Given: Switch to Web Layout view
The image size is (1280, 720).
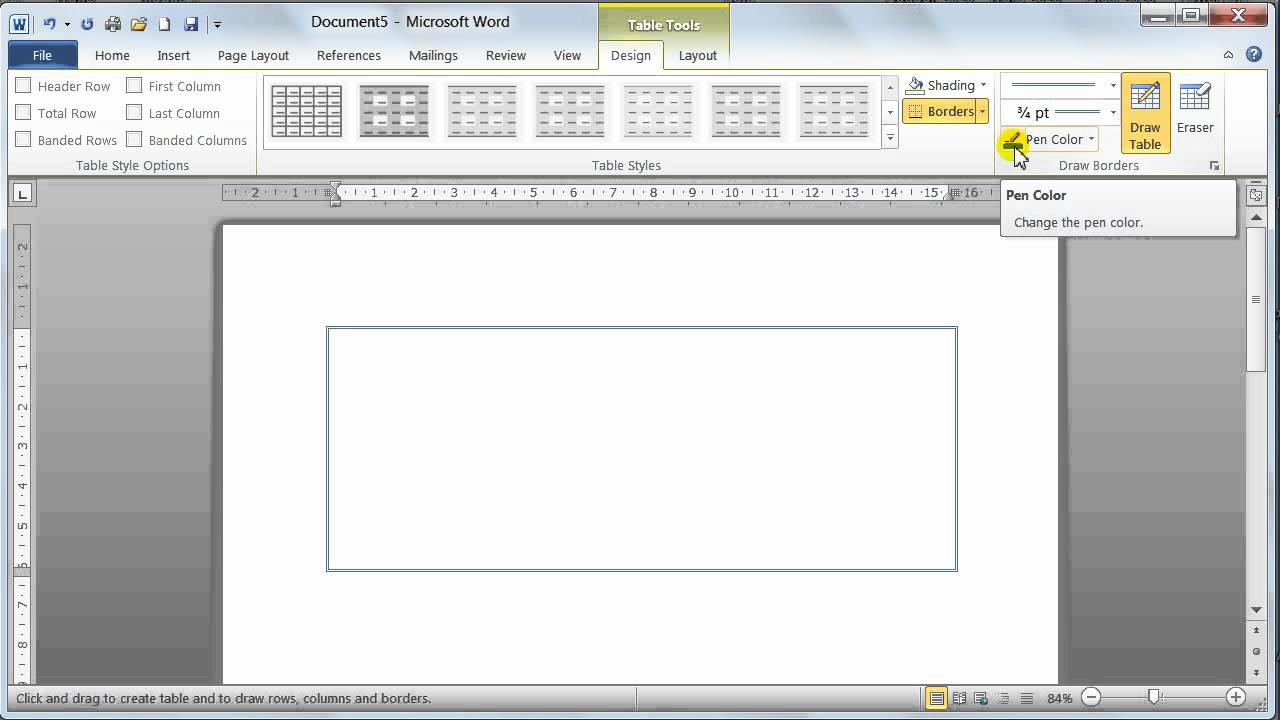Looking at the screenshot, I should tap(980, 698).
